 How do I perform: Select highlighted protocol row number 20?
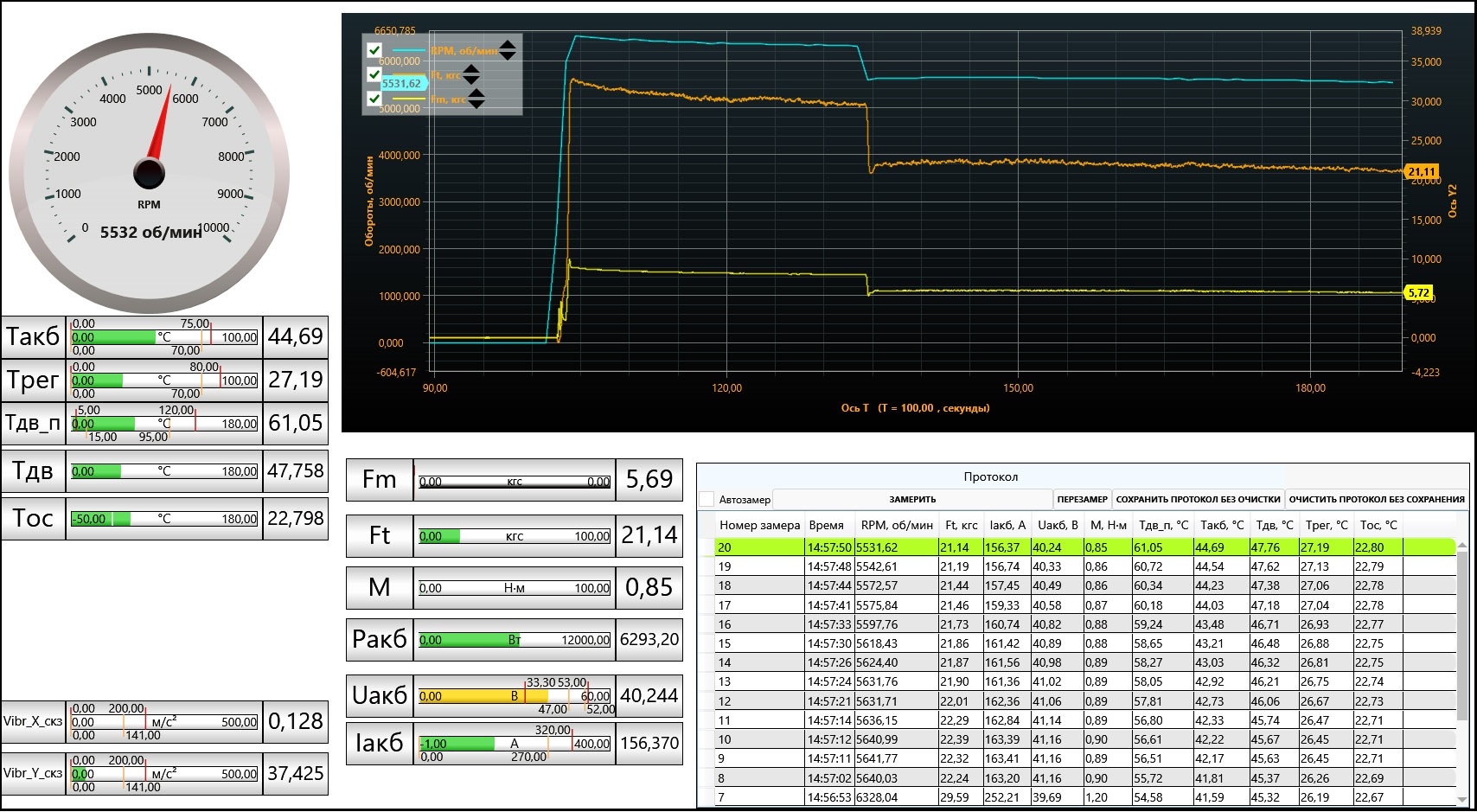[x=1085, y=547]
